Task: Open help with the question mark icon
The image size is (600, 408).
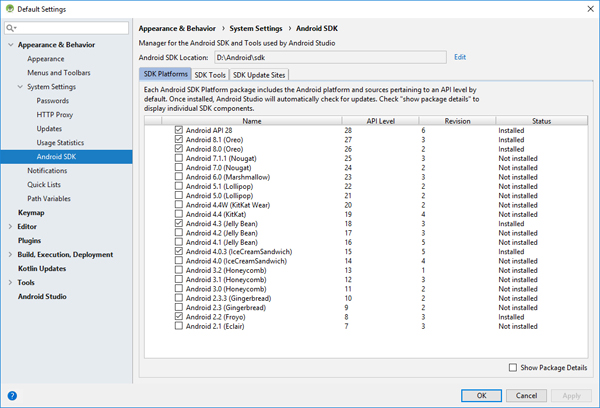Action: 12,394
